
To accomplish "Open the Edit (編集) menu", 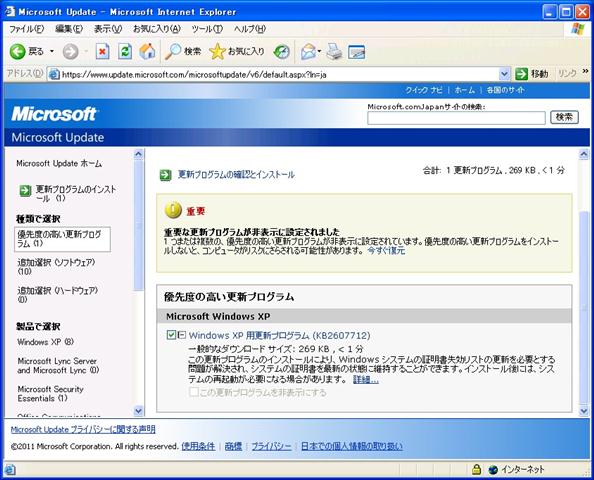I will (69, 29).
